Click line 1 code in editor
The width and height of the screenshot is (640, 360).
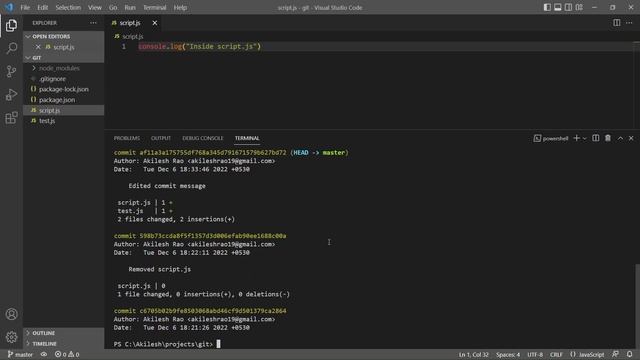(x=199, y=47)
